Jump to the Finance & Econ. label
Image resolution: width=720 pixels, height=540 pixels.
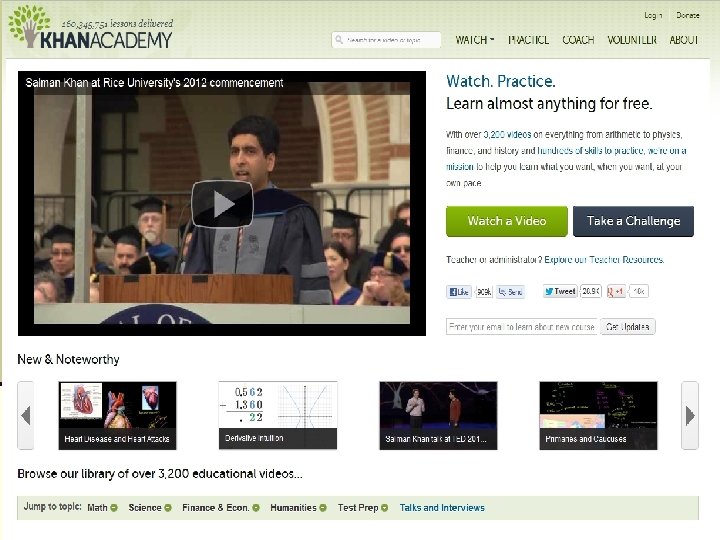pos(216,508)
